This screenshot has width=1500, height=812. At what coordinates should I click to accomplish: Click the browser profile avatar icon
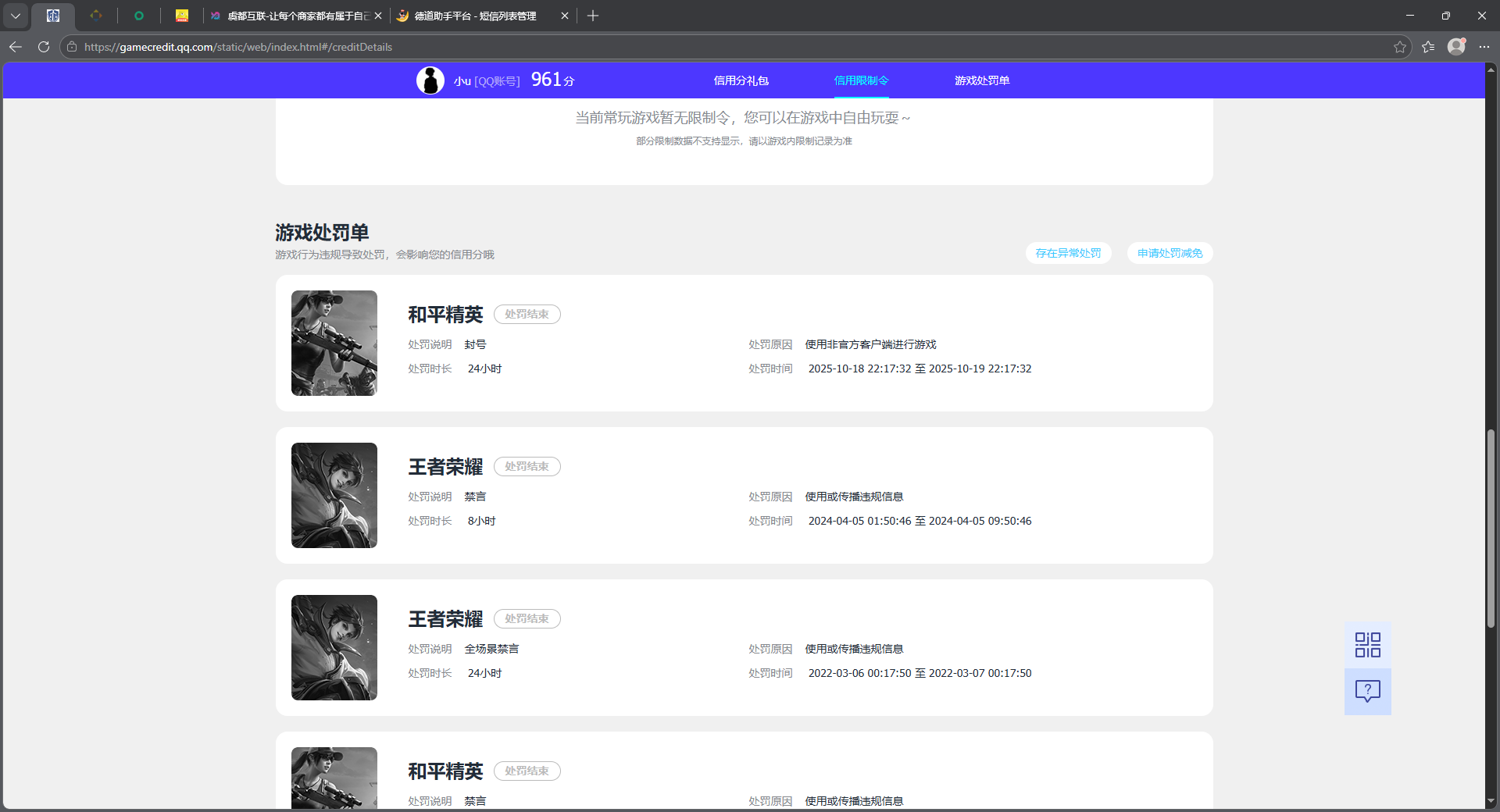pyautogui.click(x=1456, y=47)
